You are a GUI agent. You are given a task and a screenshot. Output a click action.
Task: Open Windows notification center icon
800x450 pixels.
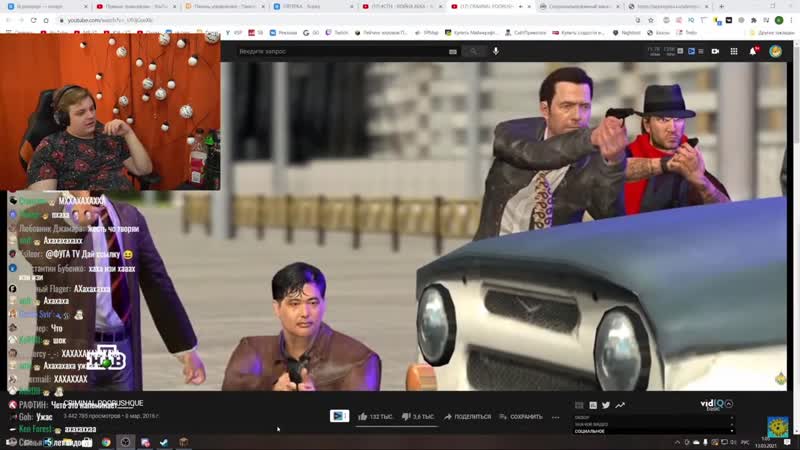coord(787,442)
